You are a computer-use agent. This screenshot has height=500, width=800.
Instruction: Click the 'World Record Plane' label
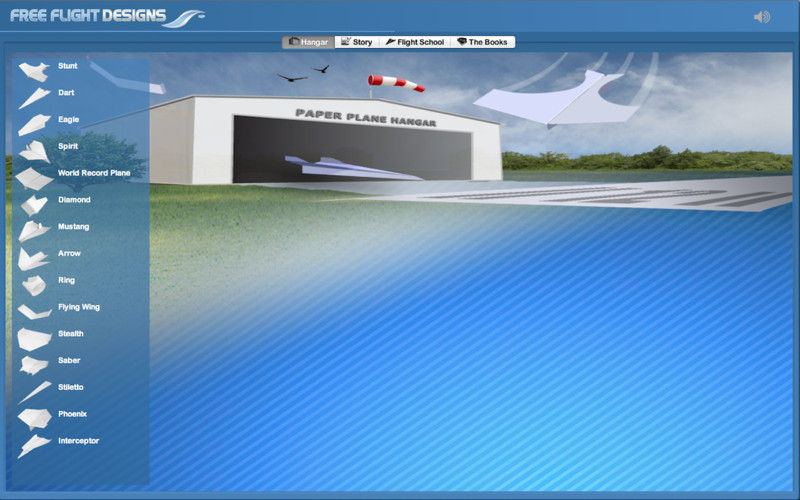(94, 173)
